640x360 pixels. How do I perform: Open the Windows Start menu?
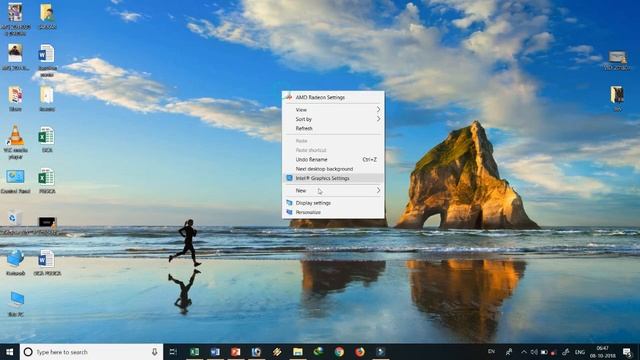point(10,352)
